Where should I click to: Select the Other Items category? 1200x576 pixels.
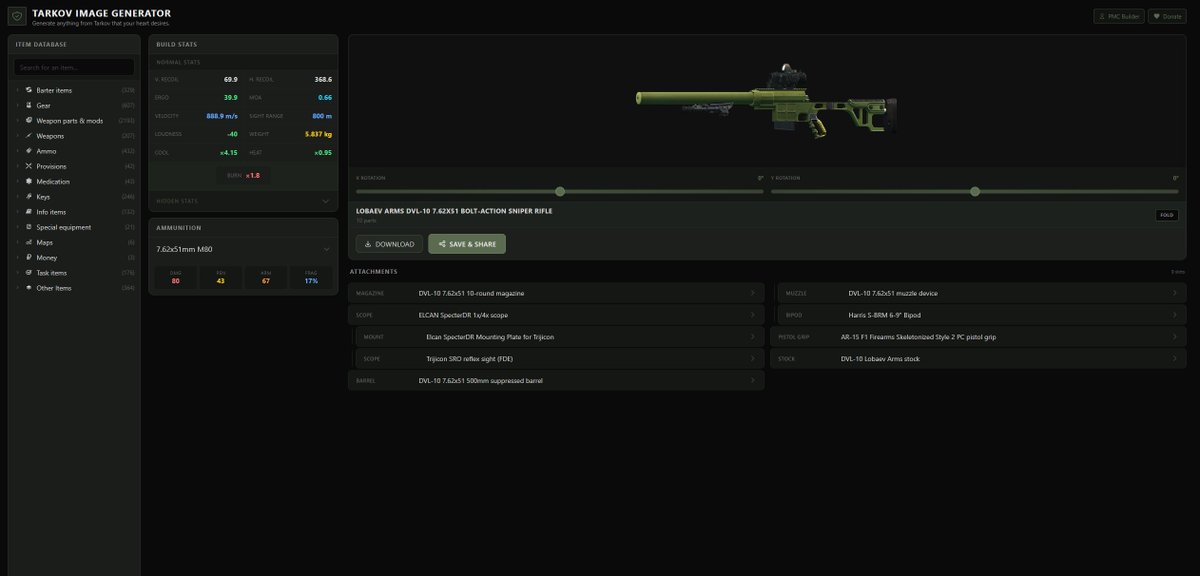pos(75,288)
